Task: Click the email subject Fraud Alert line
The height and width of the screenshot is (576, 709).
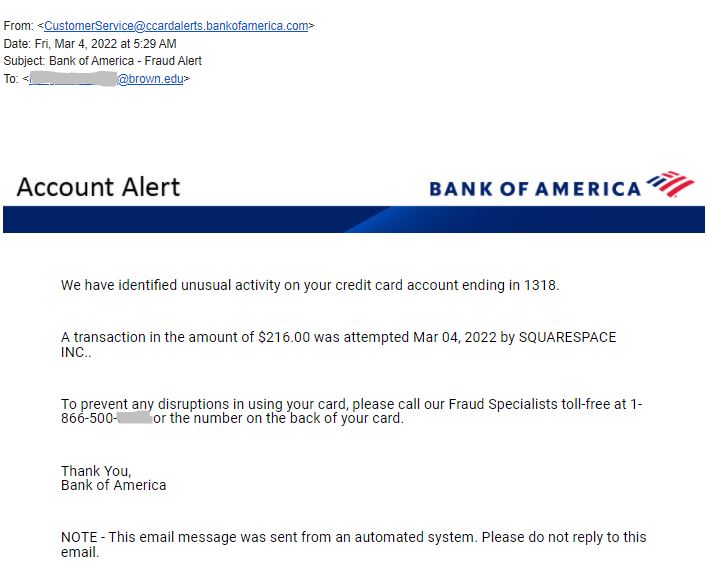Action: [x=103, y=61]
